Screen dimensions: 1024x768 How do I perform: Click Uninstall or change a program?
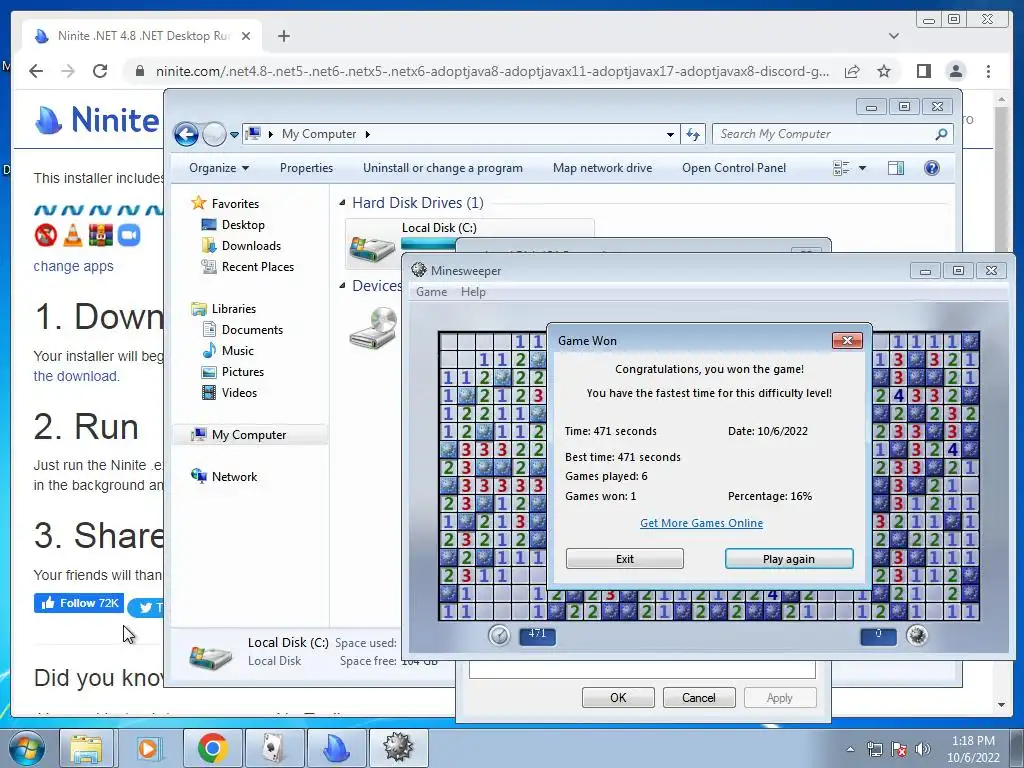coord(443,168)
